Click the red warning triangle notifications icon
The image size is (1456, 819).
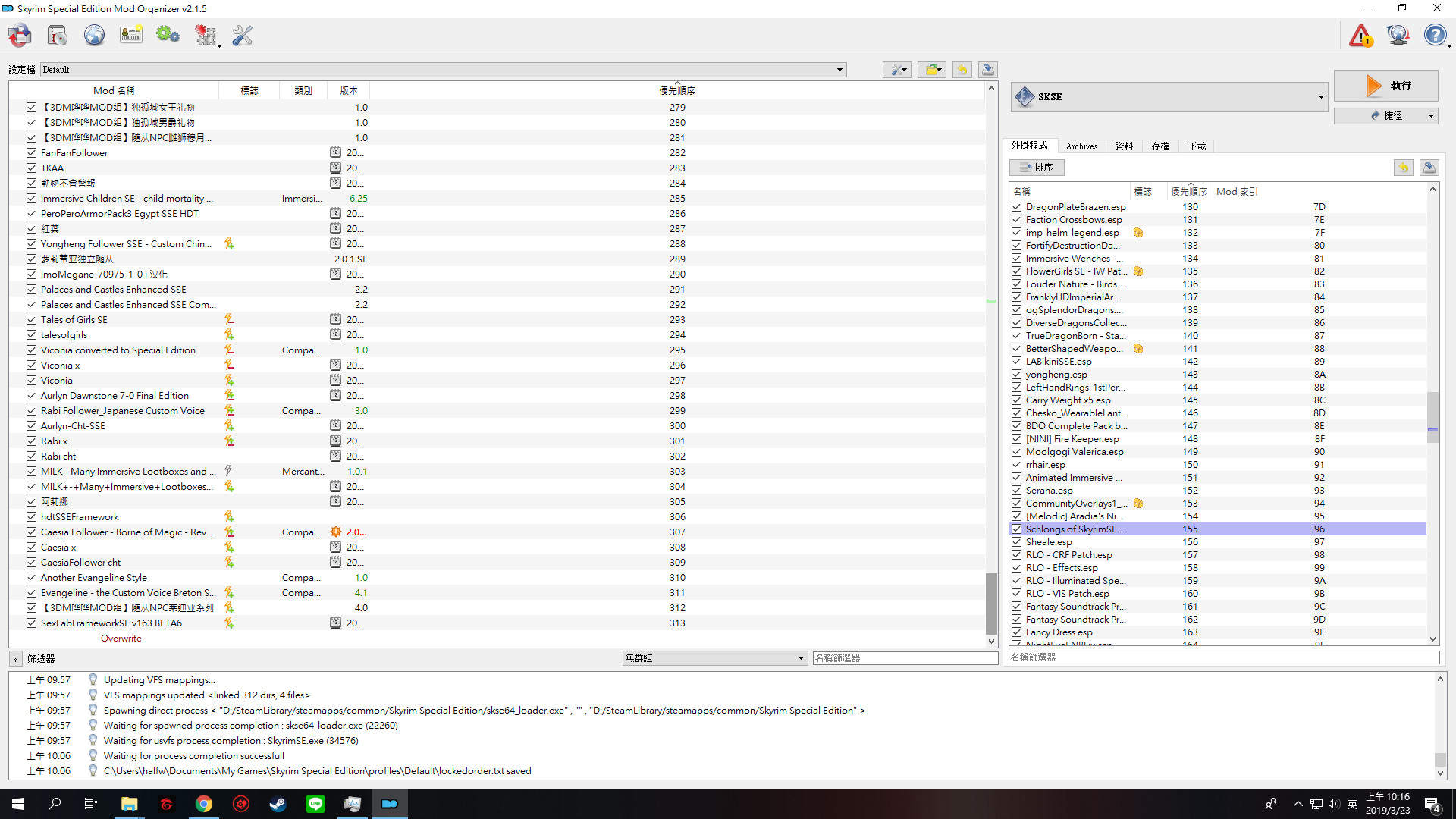[x=1360, y=35]
